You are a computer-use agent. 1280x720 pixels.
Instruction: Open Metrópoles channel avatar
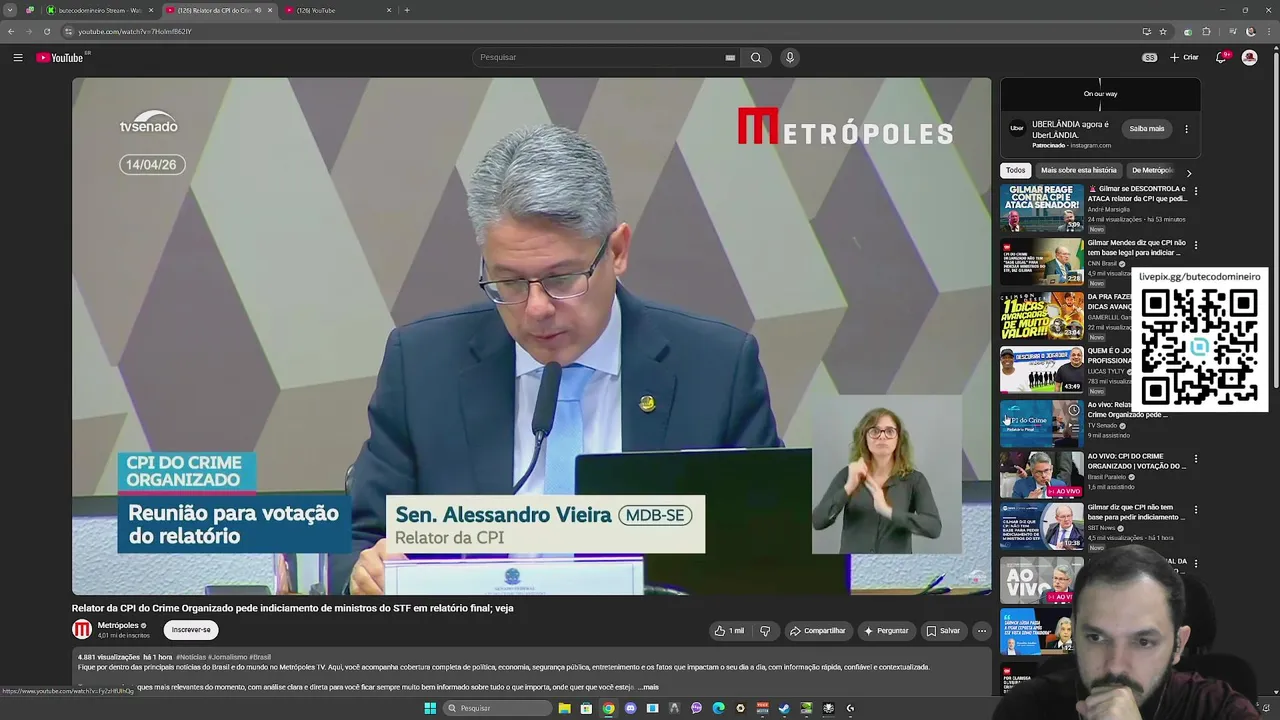[x=82, y=629]
